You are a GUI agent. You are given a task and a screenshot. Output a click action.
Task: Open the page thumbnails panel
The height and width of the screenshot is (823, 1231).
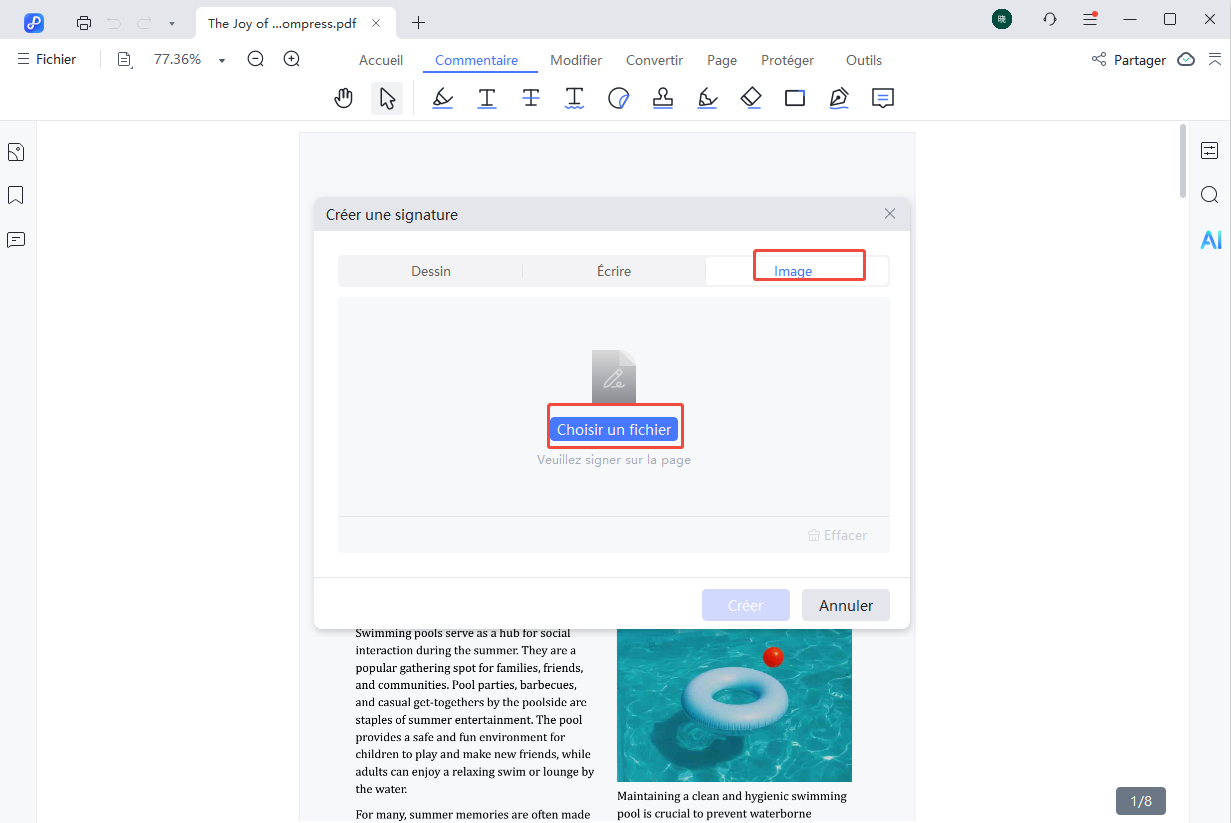pos(15,151)
